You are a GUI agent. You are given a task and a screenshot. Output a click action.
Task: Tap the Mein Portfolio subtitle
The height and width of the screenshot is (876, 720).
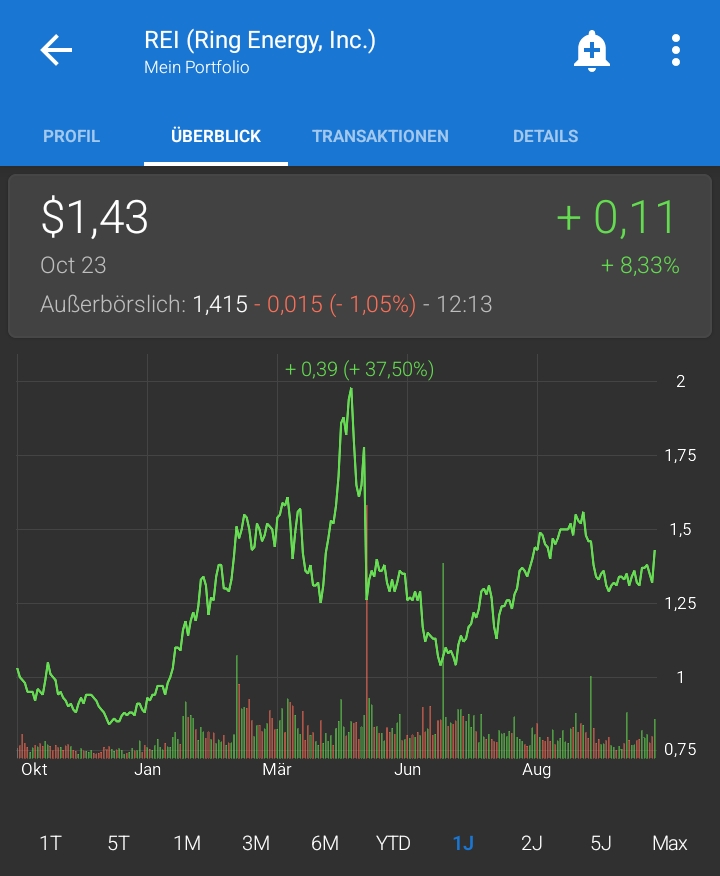coord(197,67)
